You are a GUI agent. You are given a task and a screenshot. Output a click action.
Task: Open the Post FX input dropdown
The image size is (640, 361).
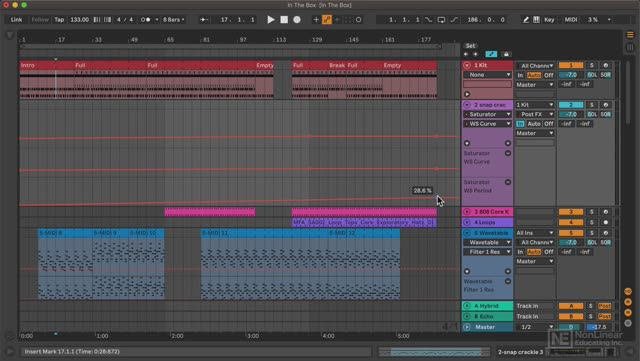(535, 114)
